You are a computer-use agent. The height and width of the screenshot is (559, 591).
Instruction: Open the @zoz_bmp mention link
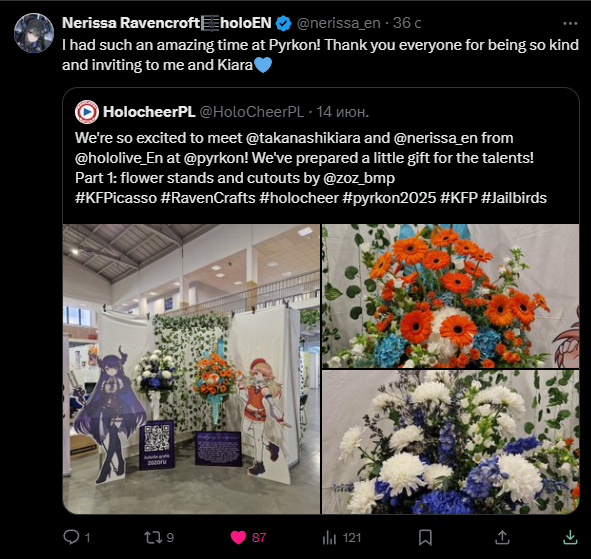[359, 178]
